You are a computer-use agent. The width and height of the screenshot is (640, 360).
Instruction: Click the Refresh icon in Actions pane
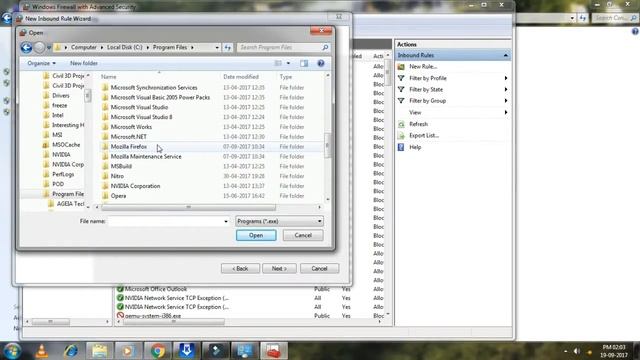[401, 124]
